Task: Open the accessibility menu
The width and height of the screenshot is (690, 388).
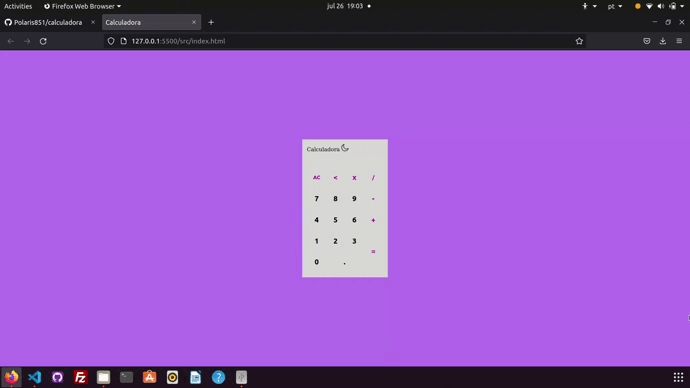Action: (589, 6)
